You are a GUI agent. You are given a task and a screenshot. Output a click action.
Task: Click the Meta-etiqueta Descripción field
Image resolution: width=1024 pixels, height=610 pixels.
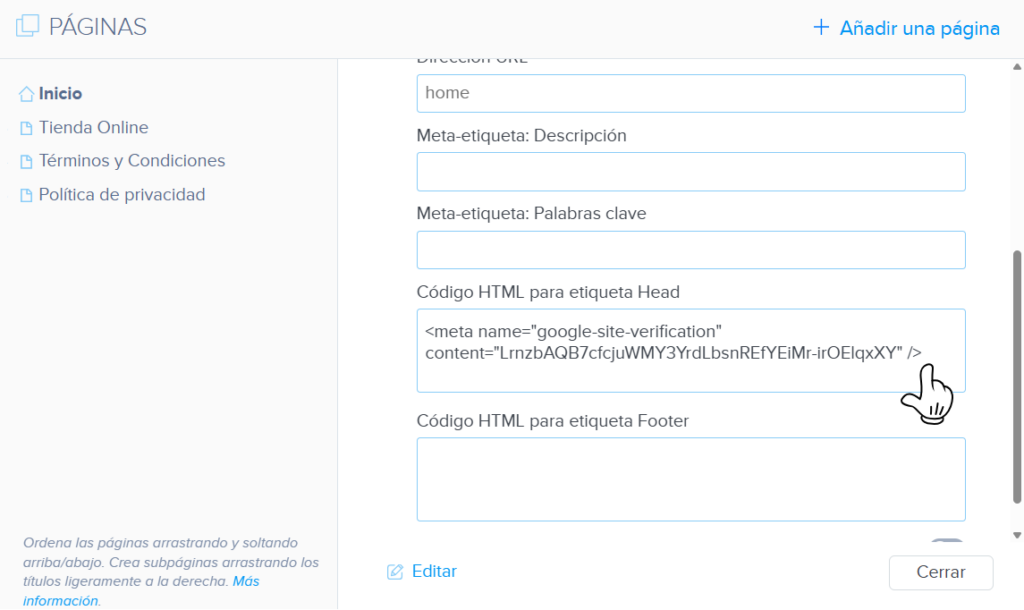690,171
